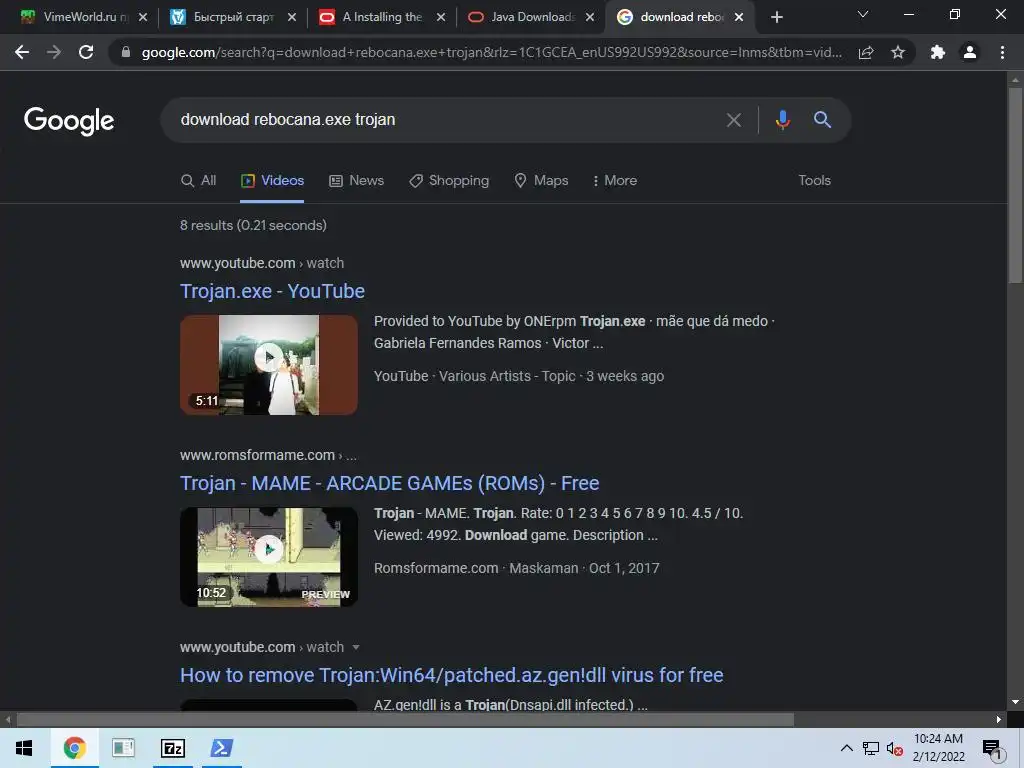
Task: Click the horizontal scroll right arrow
Action: pyautogui.click(x=999, y=720)
